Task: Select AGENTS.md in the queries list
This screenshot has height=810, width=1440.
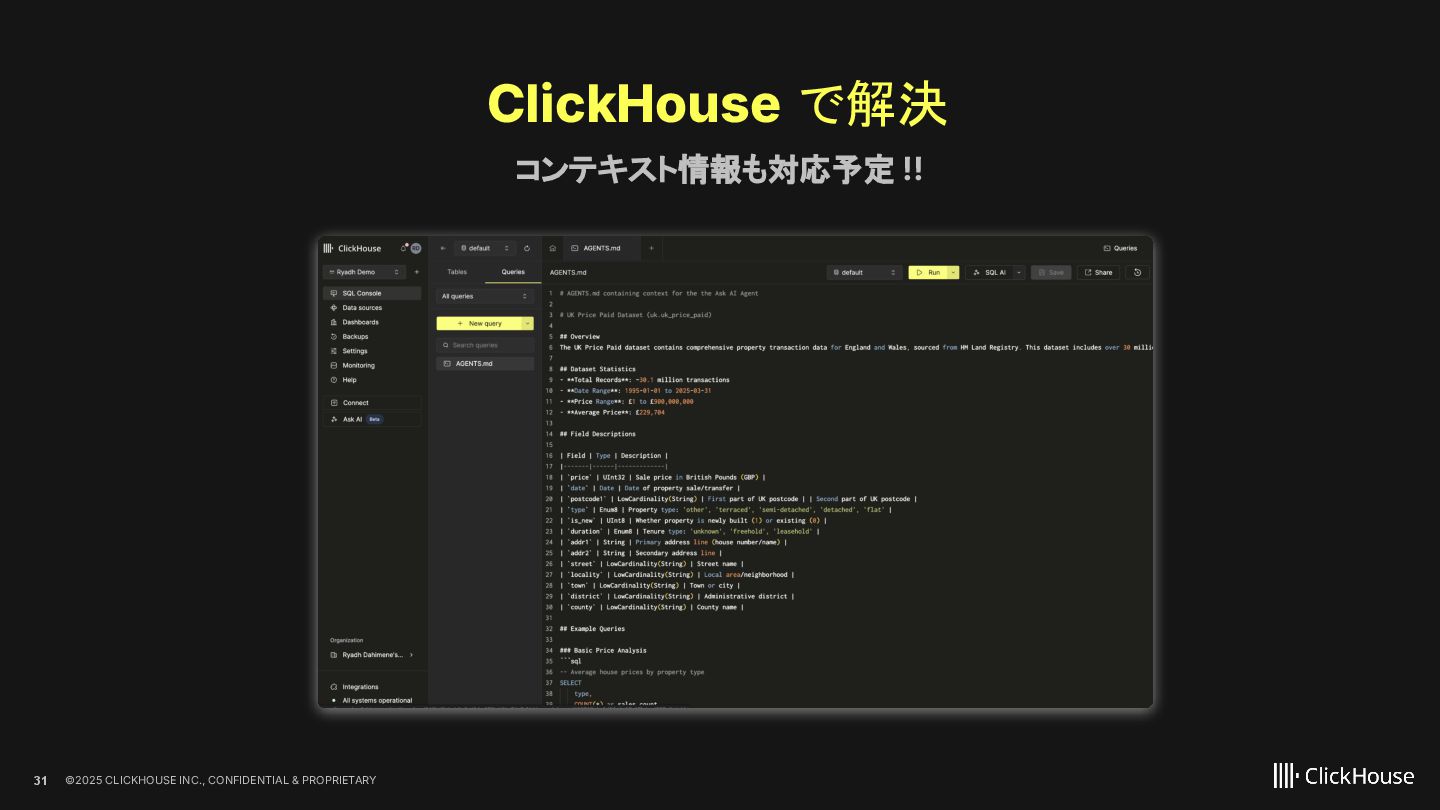Action: coord(485,364)
